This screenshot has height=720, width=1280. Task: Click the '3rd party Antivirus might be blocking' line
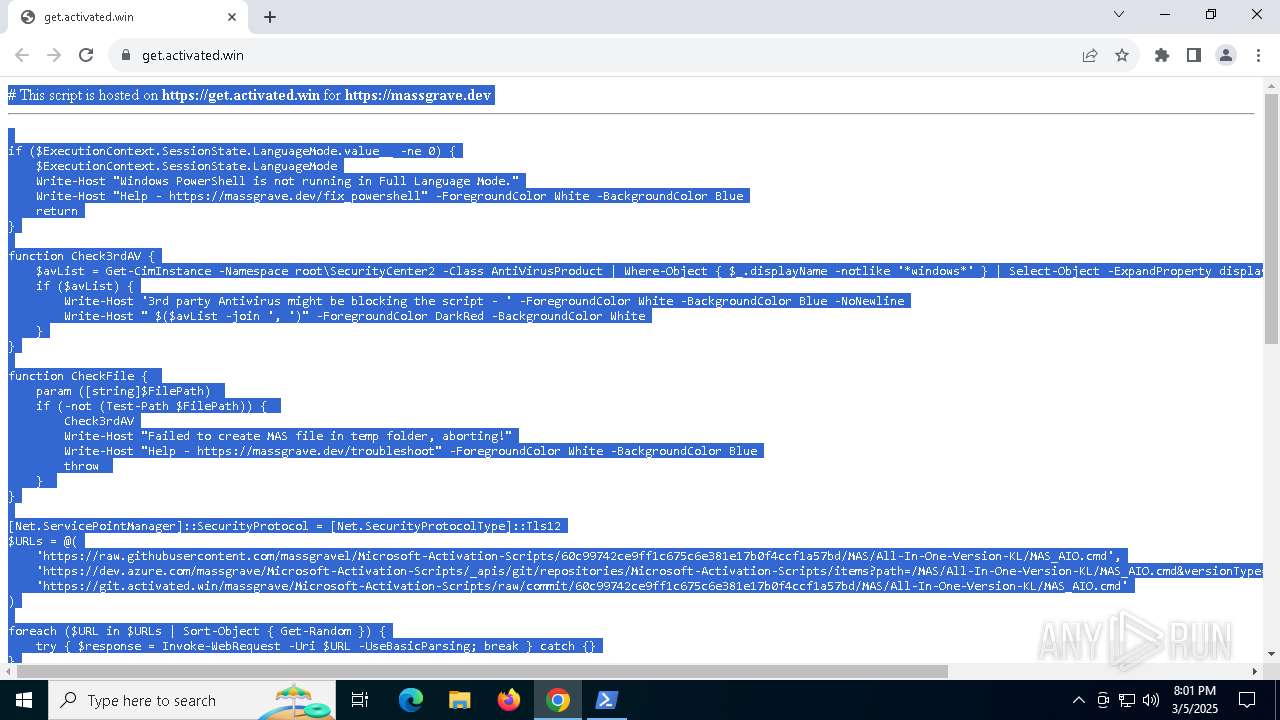click(x=484, y=301)
